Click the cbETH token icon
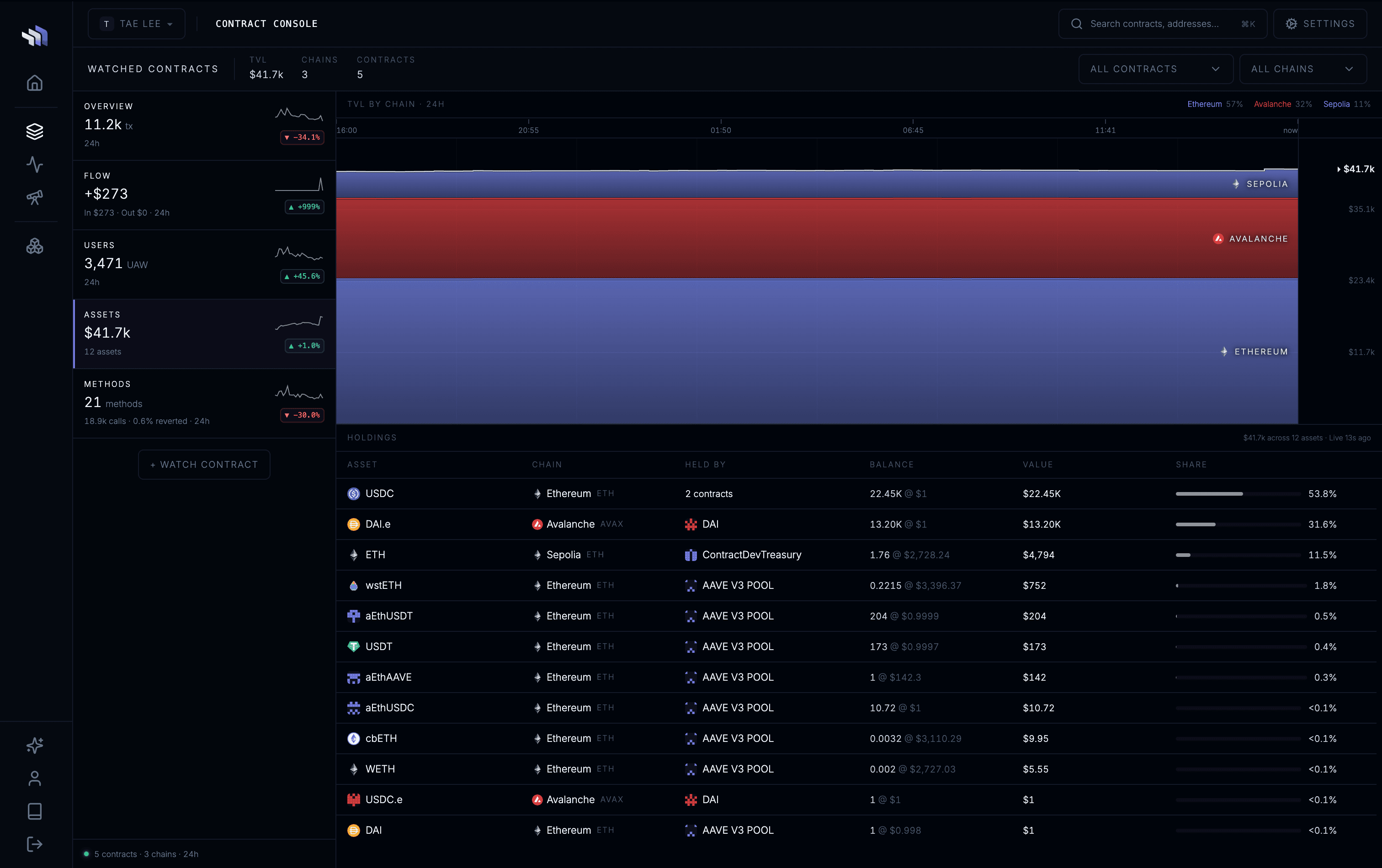Screen dimensions: 1382x868 click(354, 738)
